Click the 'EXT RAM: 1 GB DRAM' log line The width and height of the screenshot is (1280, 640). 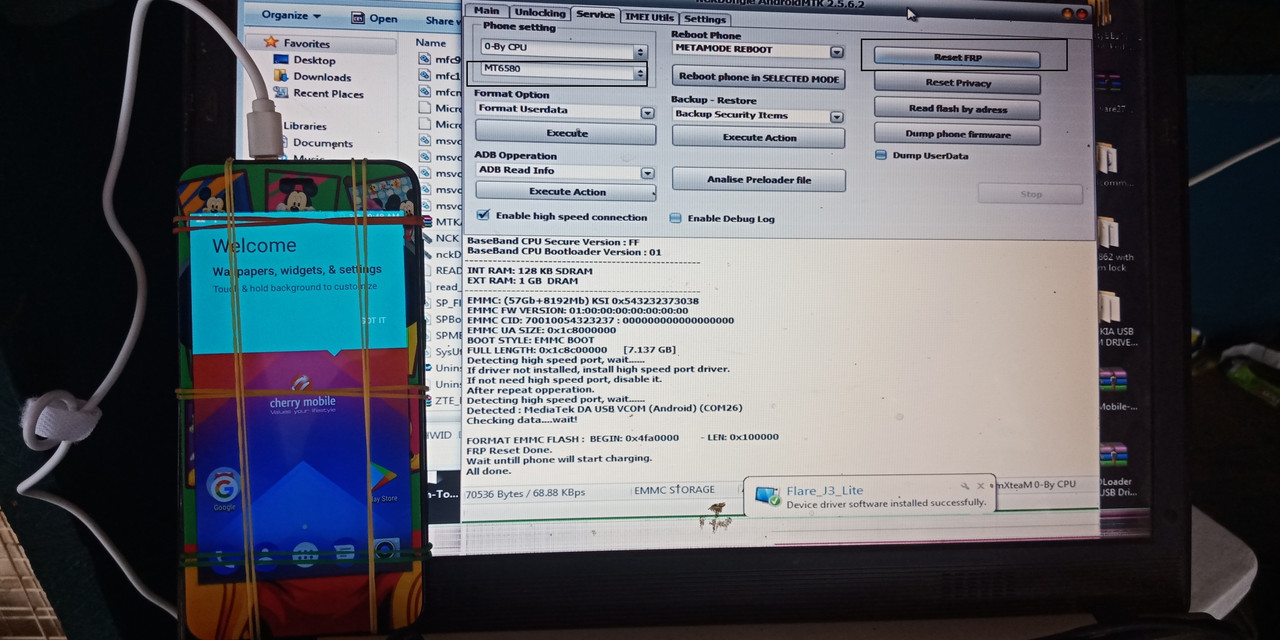(521, 281)
